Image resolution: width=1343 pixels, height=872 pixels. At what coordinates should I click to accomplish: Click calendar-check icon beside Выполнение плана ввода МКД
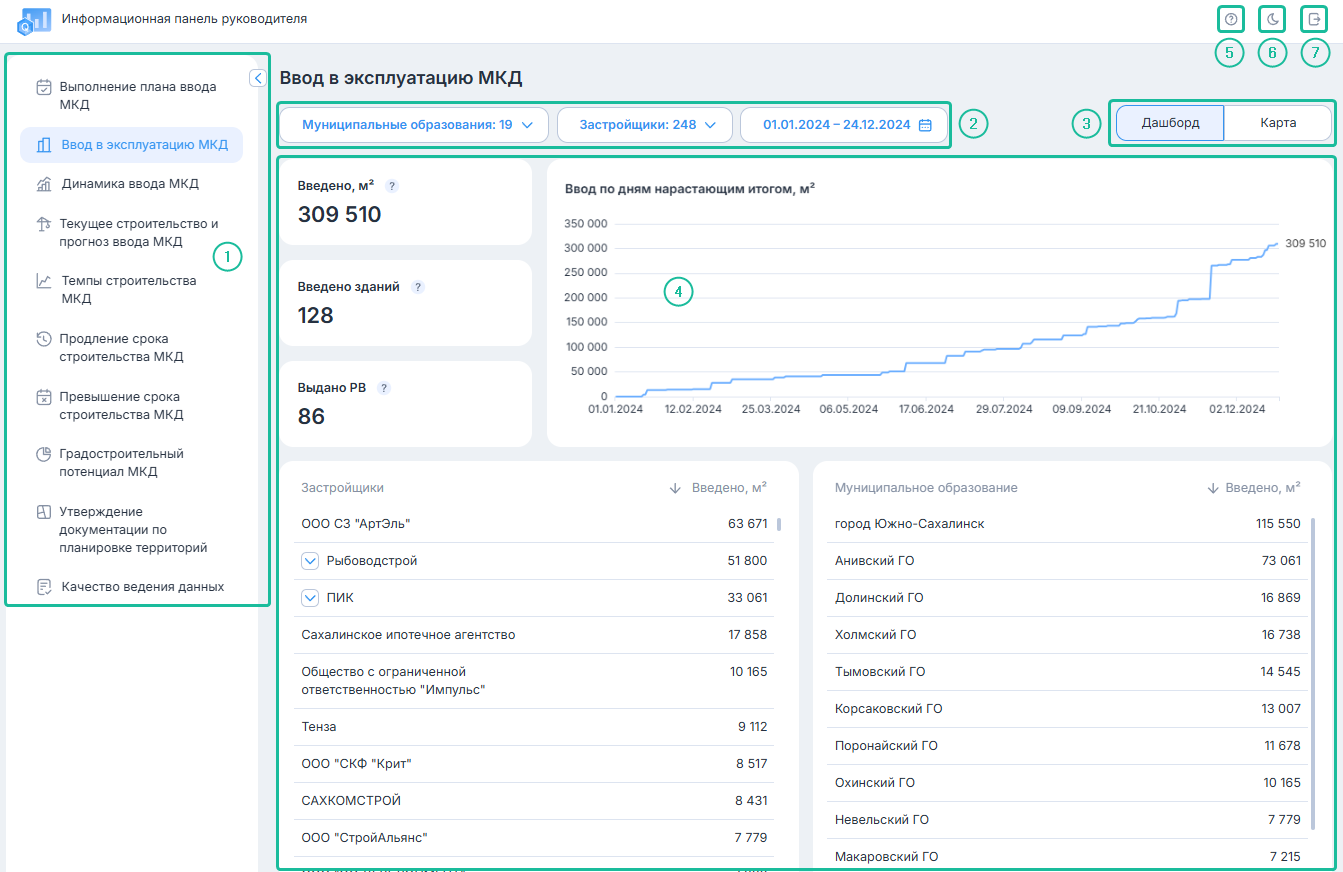click(44, 87)
